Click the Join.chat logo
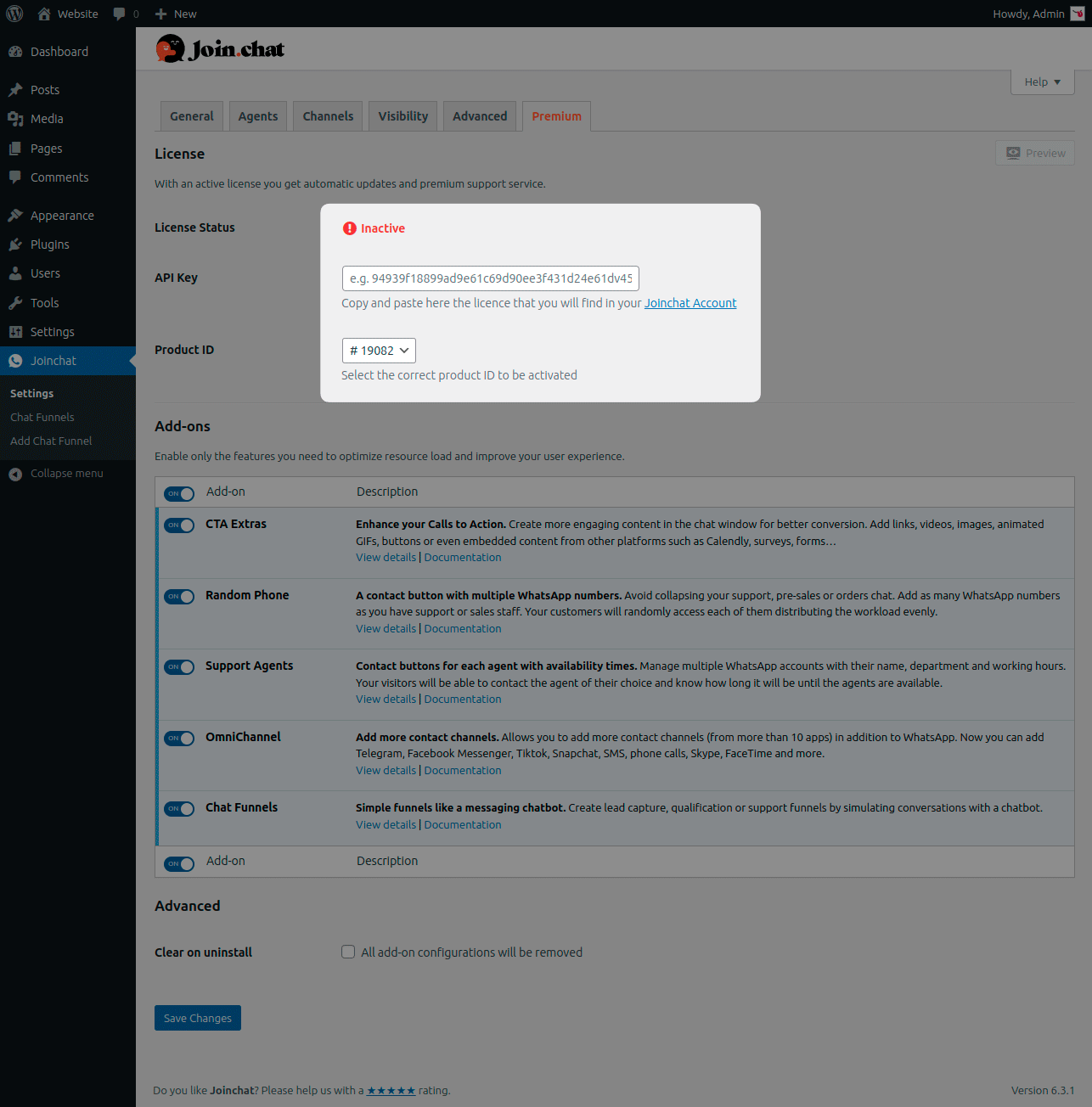Screen dimensions: 1092x1107 tap(220, 49)
